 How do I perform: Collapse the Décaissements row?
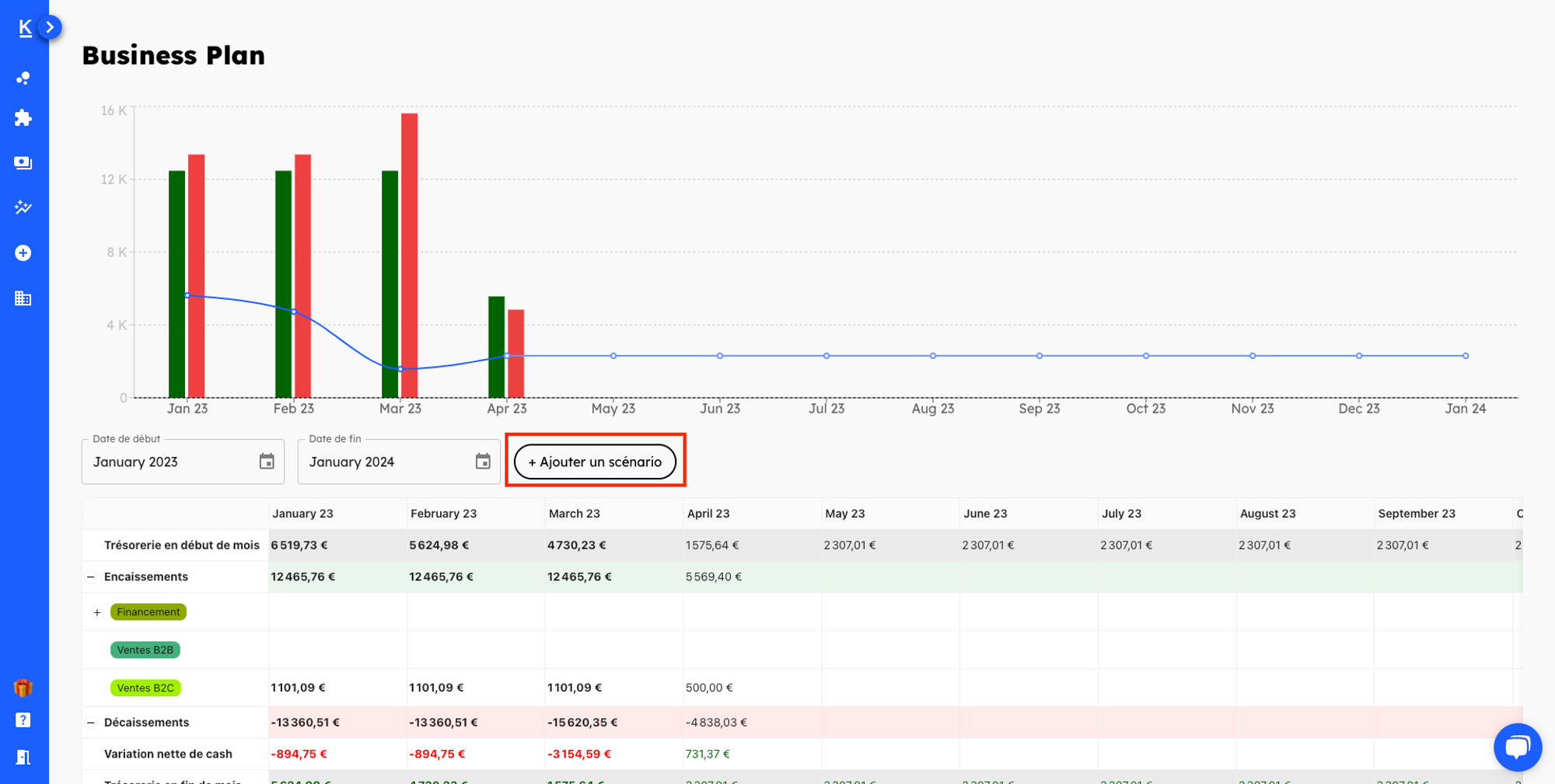[x=91, y=723]
